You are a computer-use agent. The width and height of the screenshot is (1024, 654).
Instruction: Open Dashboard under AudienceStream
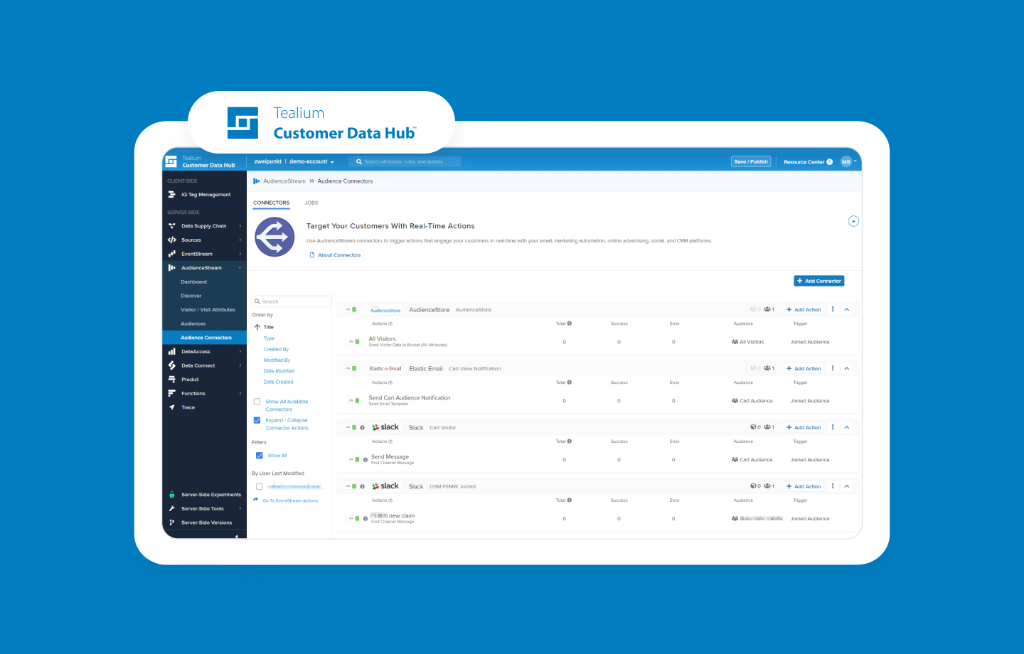(x=193, y=282)
